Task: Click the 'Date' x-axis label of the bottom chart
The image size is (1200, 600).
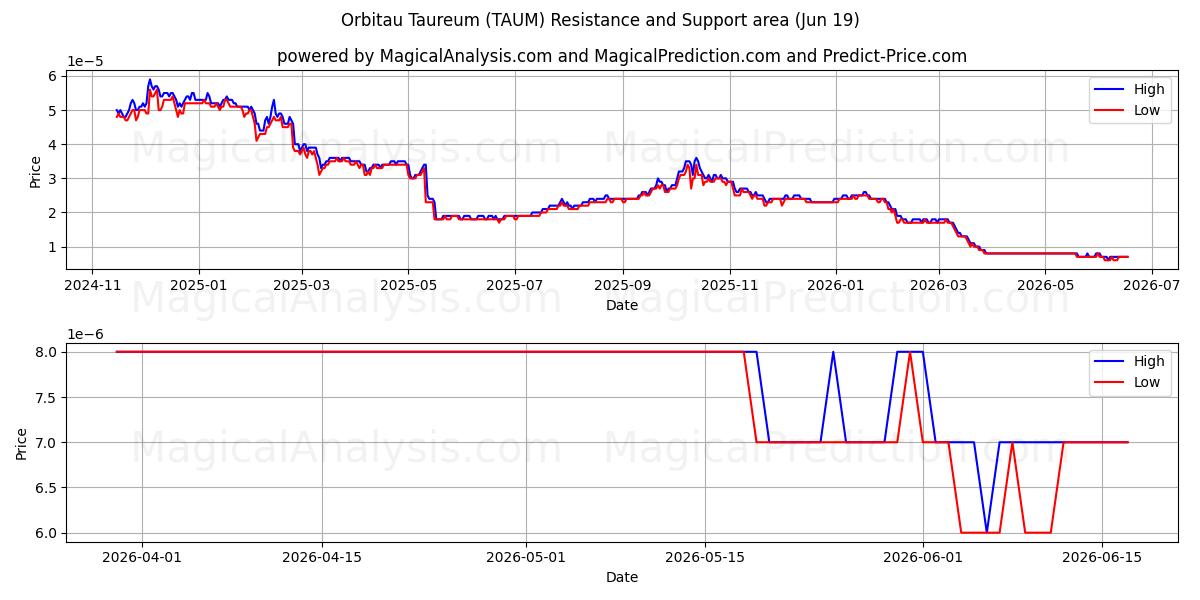Action: pos(622,577)
